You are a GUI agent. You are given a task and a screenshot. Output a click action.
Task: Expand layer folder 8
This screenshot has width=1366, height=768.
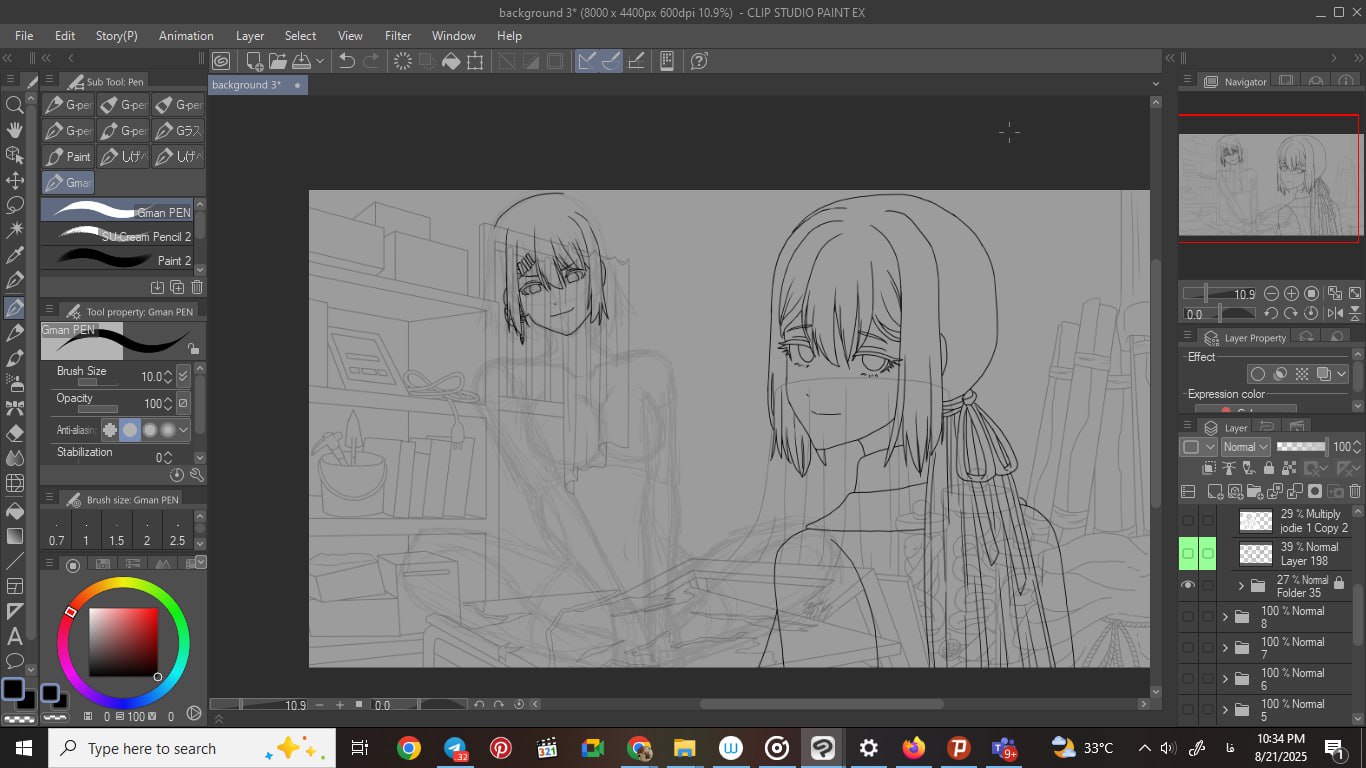click(x=1226, y=617)
